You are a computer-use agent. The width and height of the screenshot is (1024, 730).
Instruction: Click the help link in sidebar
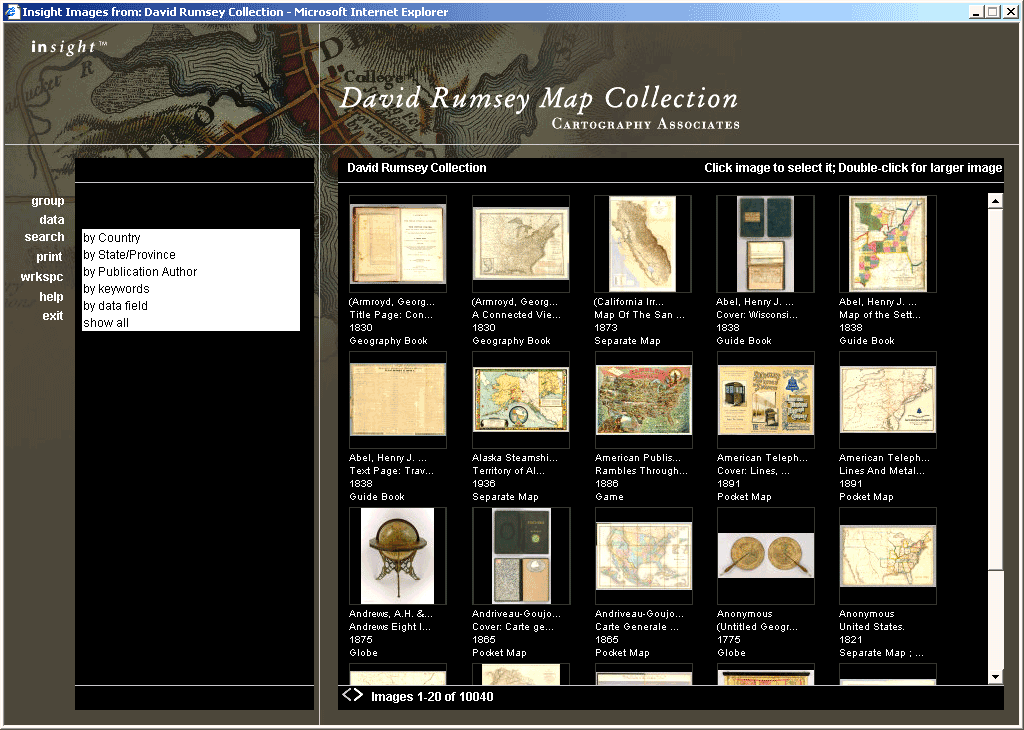pos(51,297)
